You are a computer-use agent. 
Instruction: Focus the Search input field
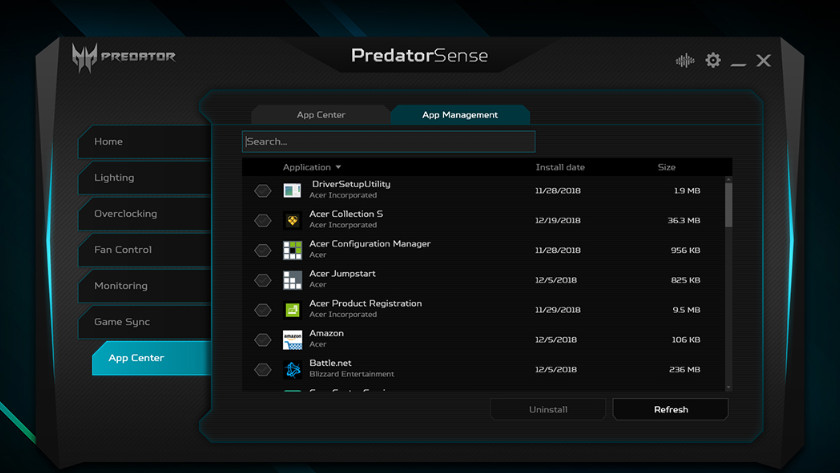pyautogui.click(x=388, y=142)
